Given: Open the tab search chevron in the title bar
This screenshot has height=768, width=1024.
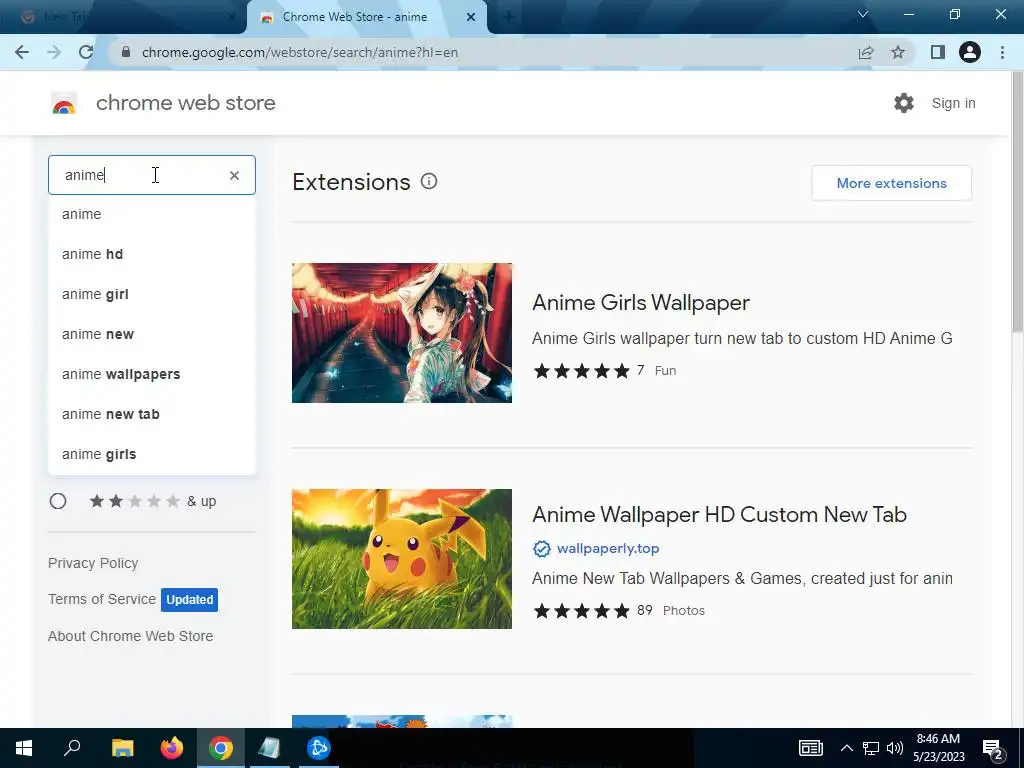Looking at the screenshot, I should coord(863,14).
